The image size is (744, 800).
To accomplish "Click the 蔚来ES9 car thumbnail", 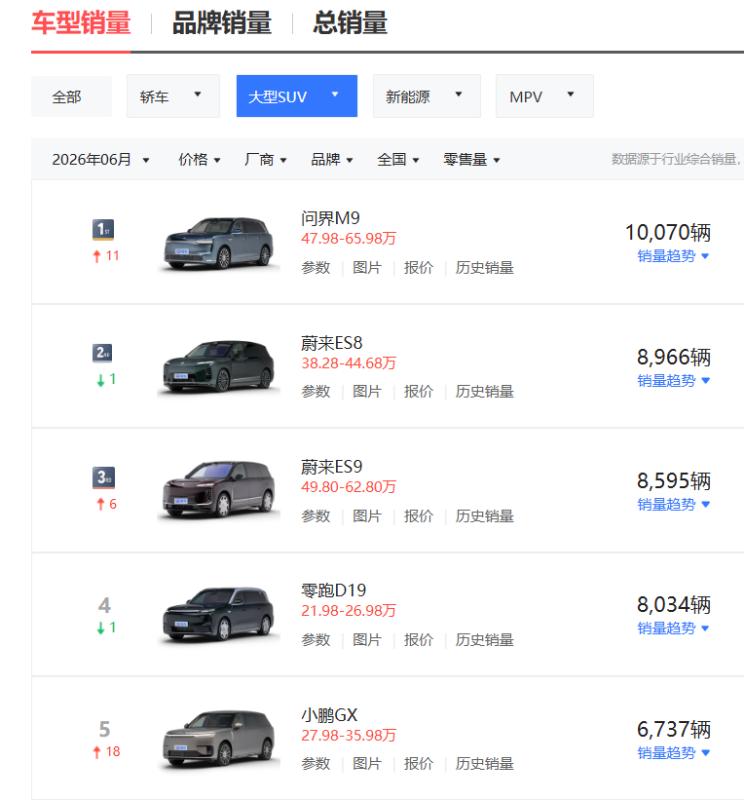I will (x=218, y=491).
